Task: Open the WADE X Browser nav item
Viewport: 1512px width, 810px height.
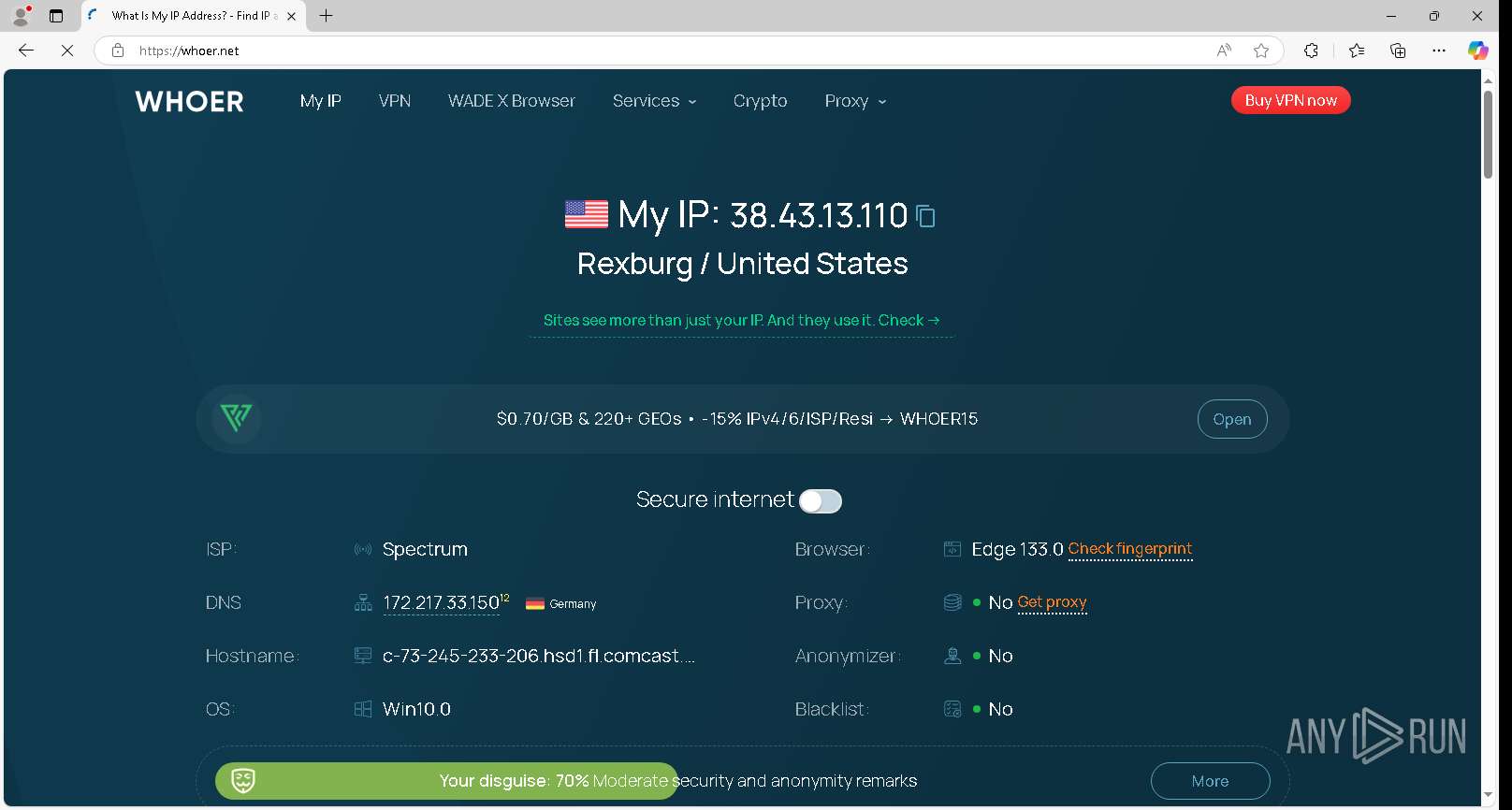Action: (512, 101)
